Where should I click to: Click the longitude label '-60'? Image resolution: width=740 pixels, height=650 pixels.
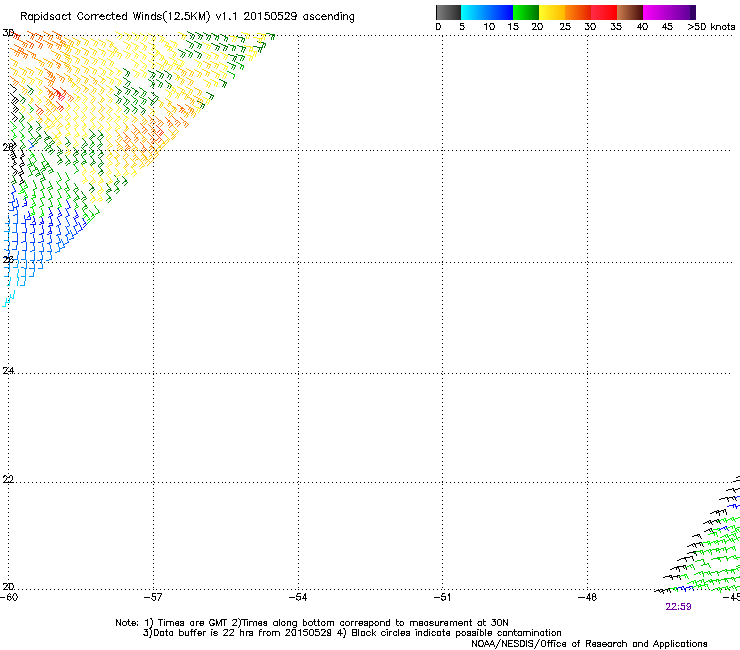9,597
